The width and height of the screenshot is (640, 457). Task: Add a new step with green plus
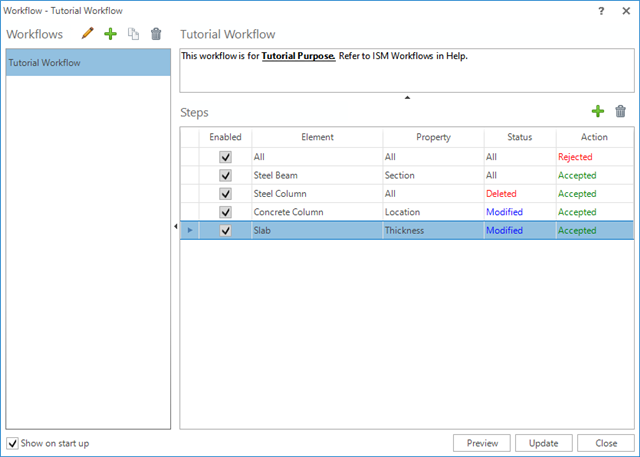pyautogui.click(x=598, y=111)
